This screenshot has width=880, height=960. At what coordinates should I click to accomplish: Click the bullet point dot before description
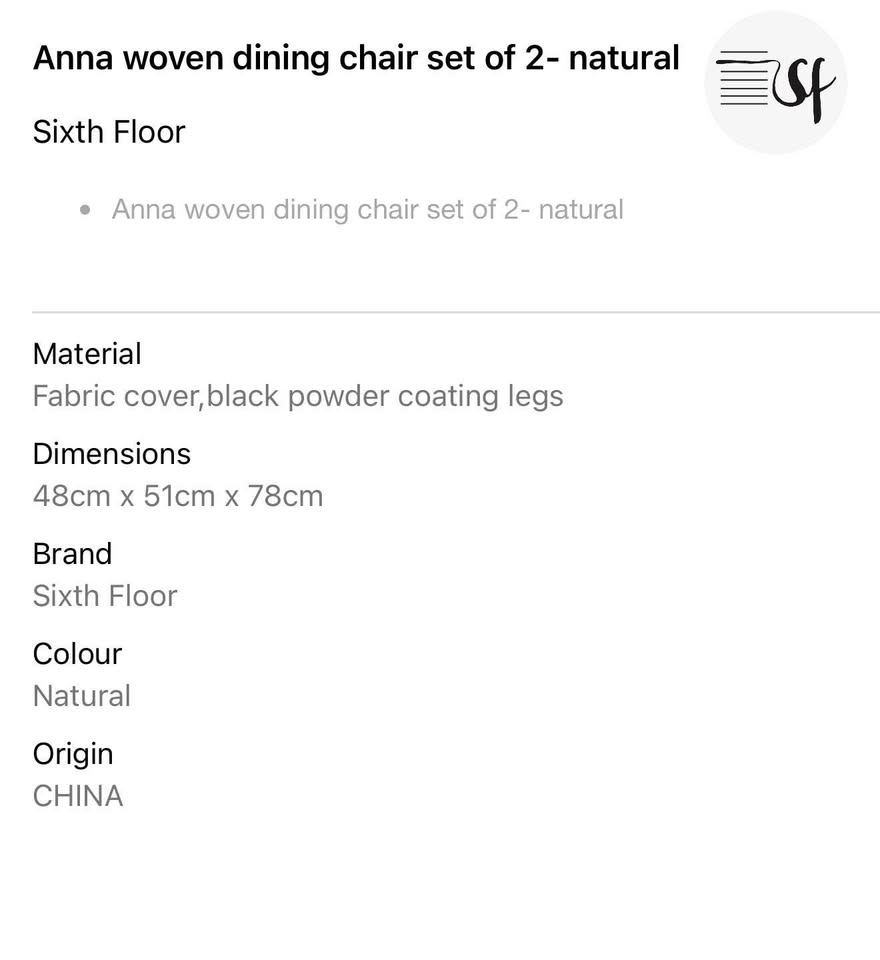click(x=86, y=211)
